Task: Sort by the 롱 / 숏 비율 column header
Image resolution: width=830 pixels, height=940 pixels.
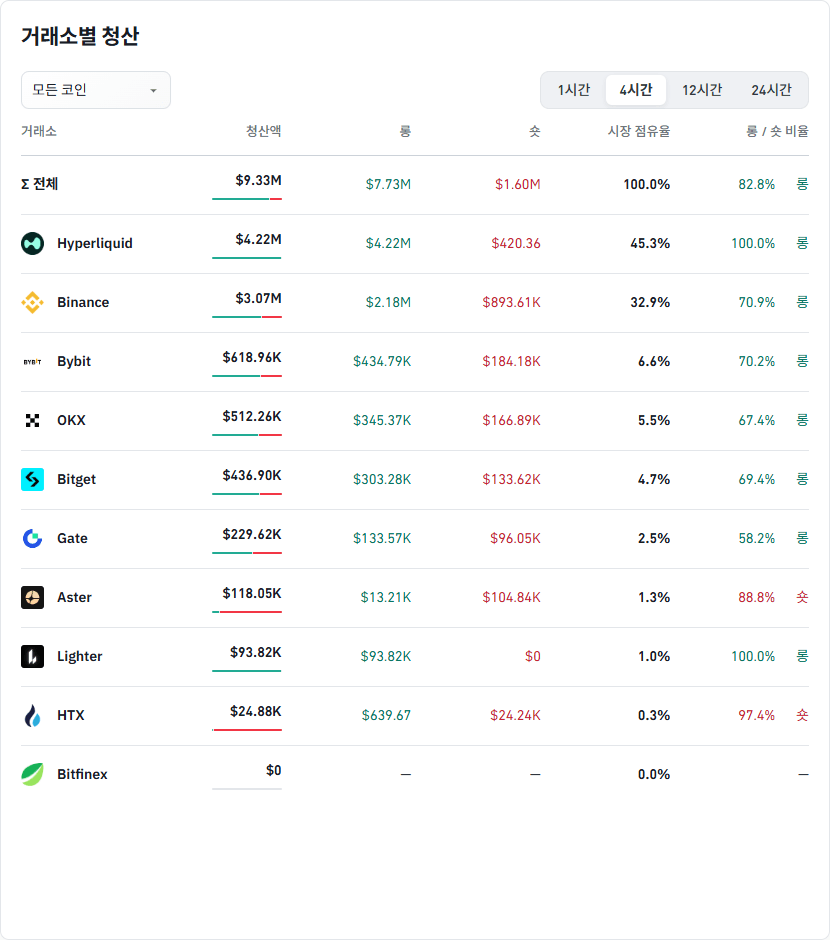Action: coord(777,131)
